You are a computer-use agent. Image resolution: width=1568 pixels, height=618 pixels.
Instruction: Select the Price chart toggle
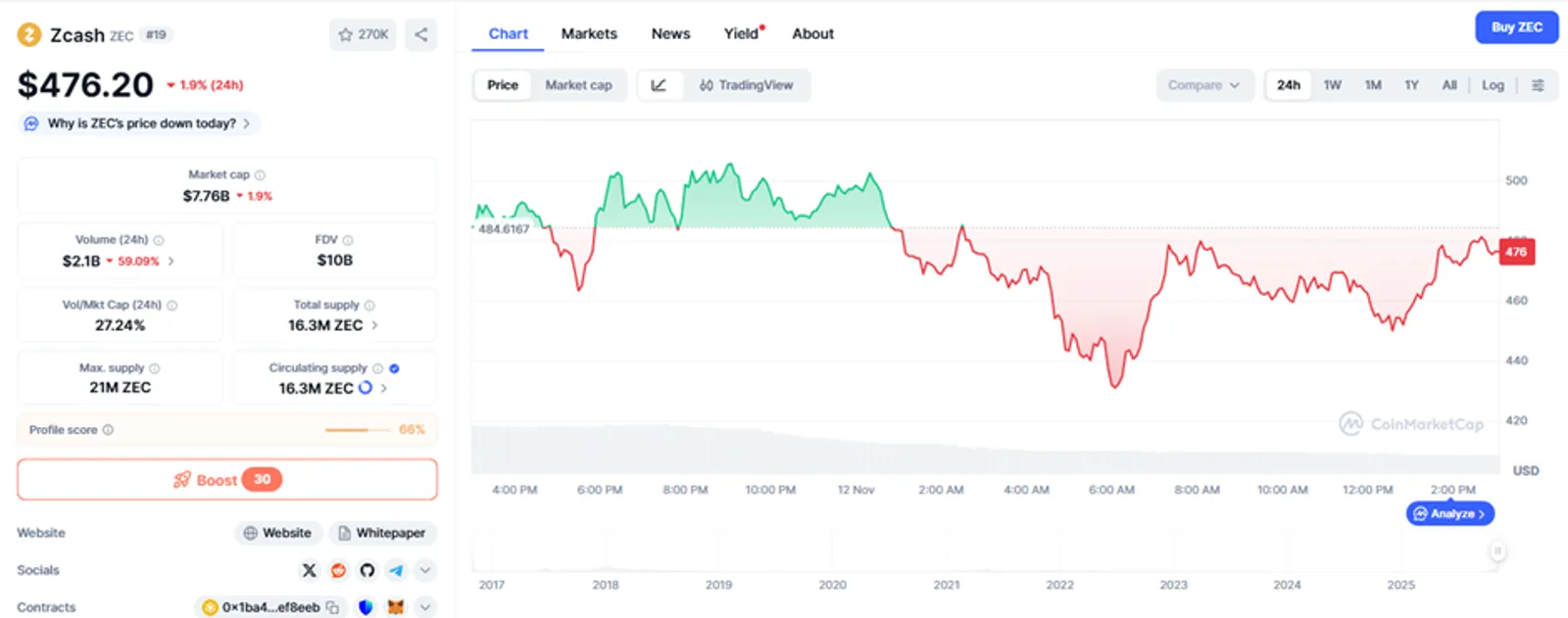tap(503, 85)
